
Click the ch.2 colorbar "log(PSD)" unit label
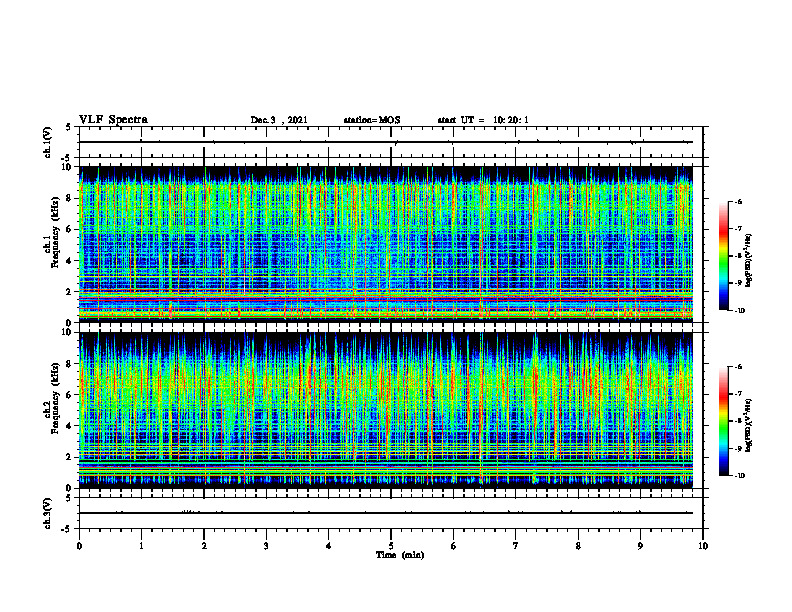[x=749, y=426]
